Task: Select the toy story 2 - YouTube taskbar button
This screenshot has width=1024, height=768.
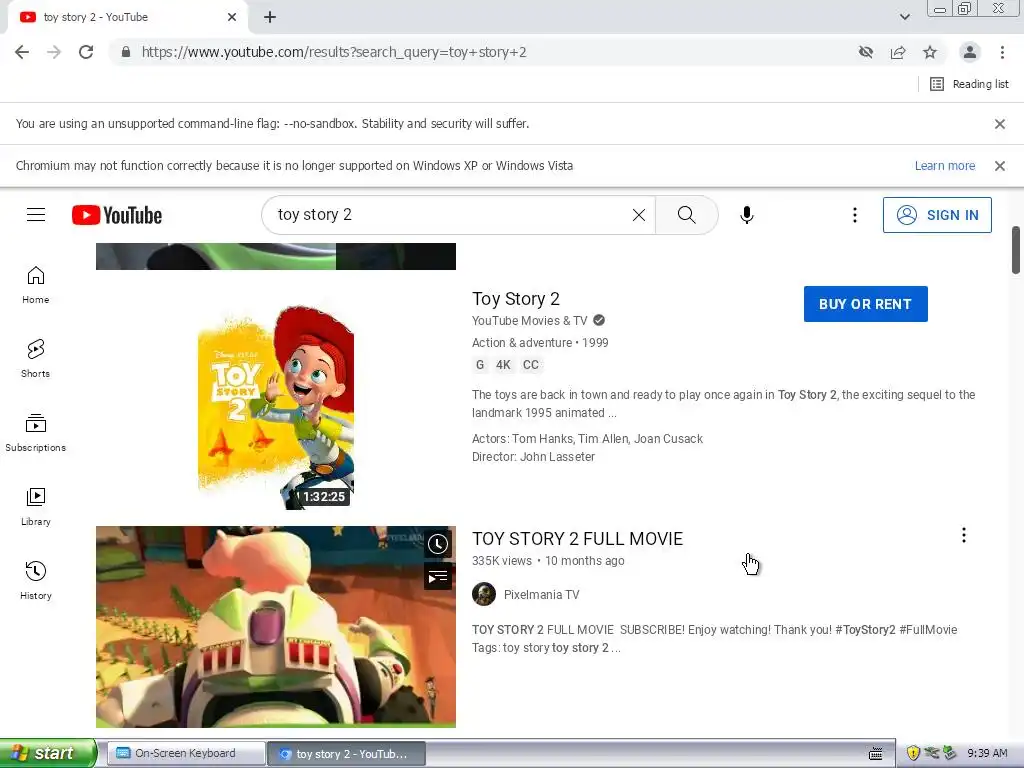Action: 347,754
